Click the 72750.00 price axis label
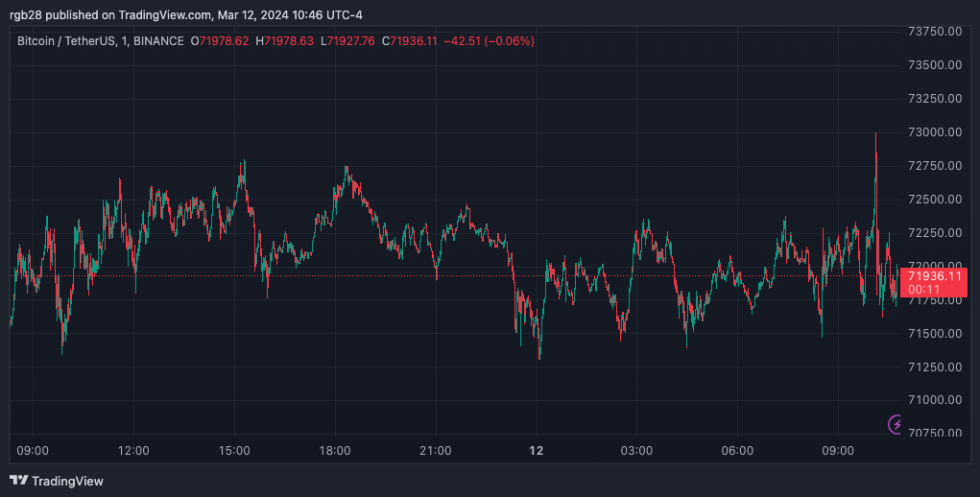Image resolution: width=980 pixels, height=497 pixels. pyautogui.click(x=935, y=166)
